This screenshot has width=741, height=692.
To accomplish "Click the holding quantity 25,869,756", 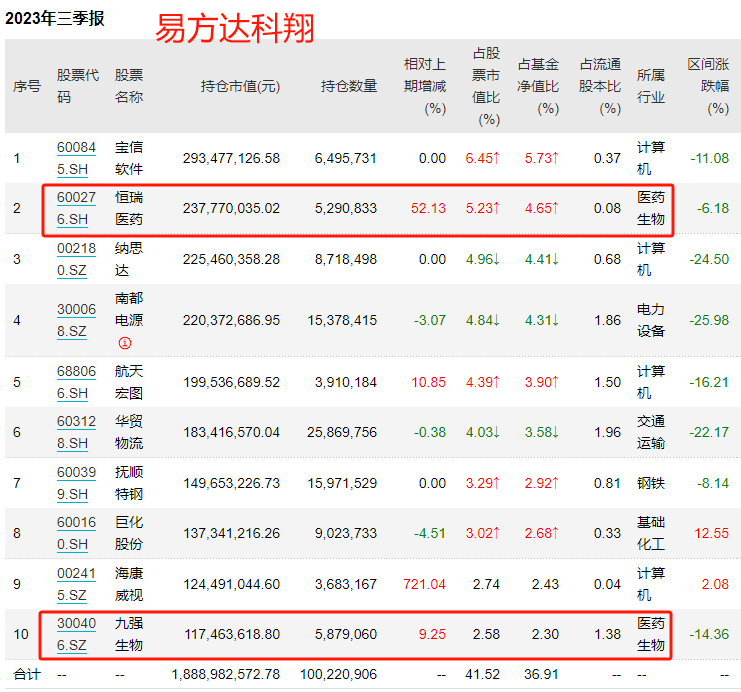I will coord(342,432).
